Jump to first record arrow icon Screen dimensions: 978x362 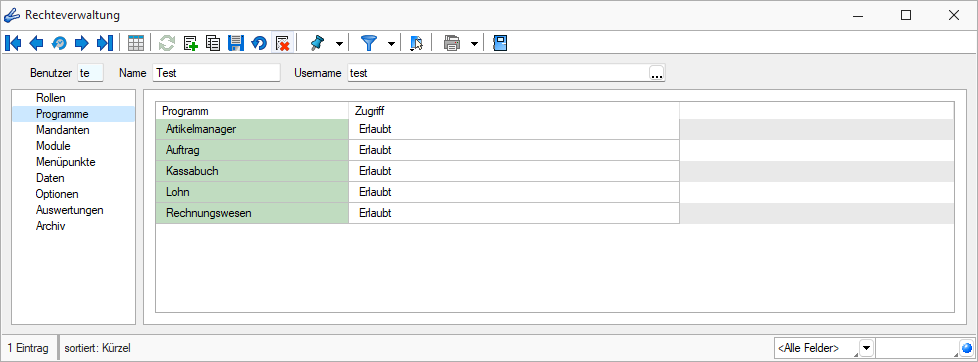tap(12, 43)
